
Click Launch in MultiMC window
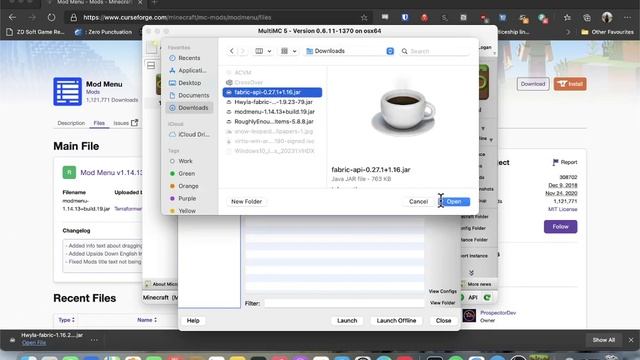pyautogui.click(x=347, y=321)
